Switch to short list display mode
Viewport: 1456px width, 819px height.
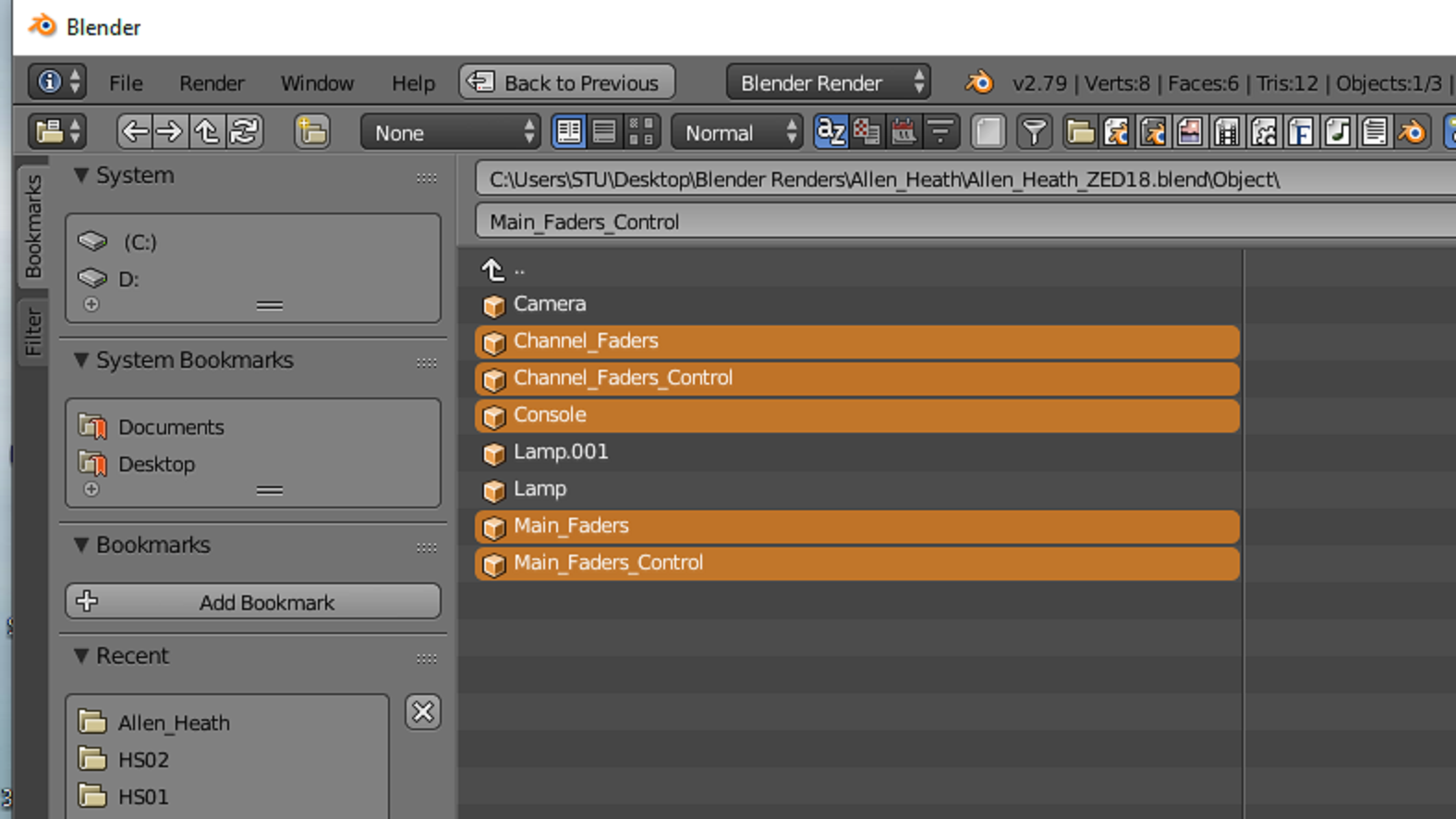pyautogui.click(x=569, y=132)
